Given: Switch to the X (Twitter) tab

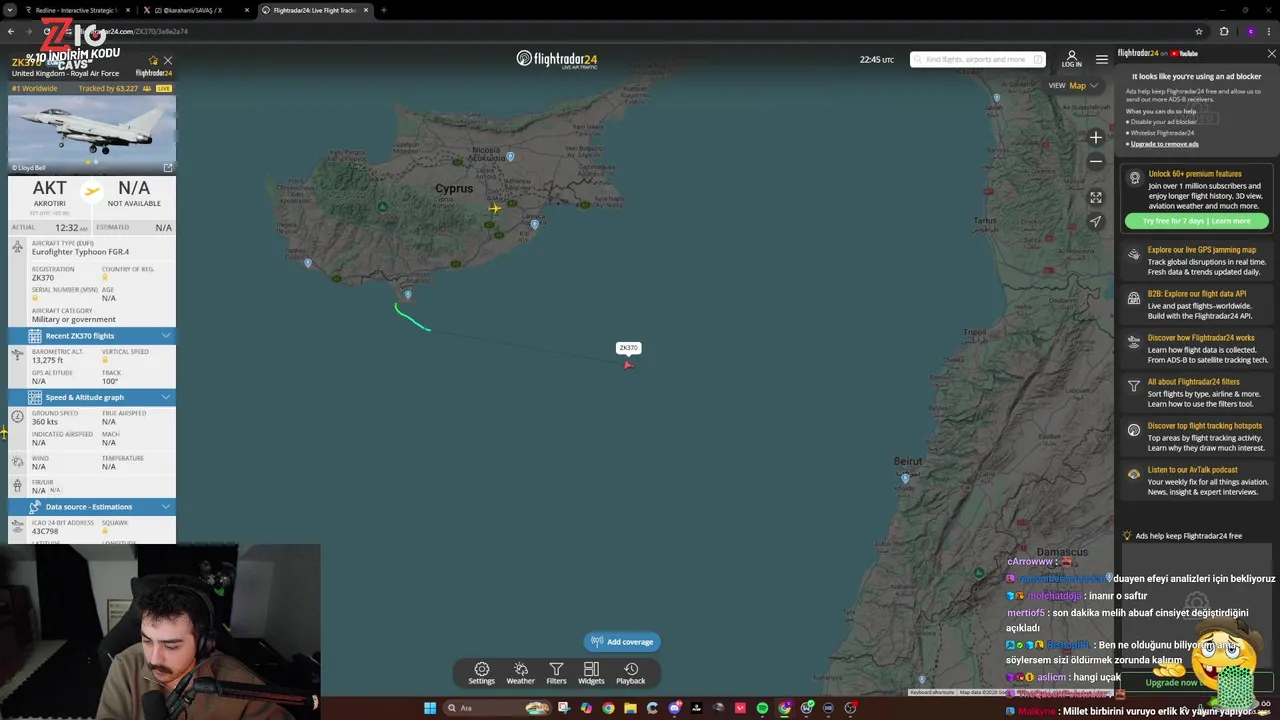Looking at the screenshot, I should tap(195, 10).
